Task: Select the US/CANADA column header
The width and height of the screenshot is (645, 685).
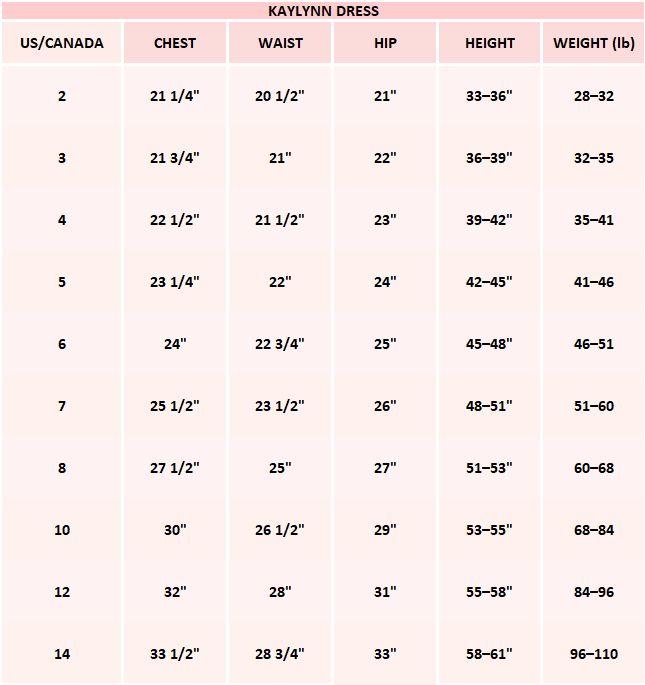Action: [62, 43]
